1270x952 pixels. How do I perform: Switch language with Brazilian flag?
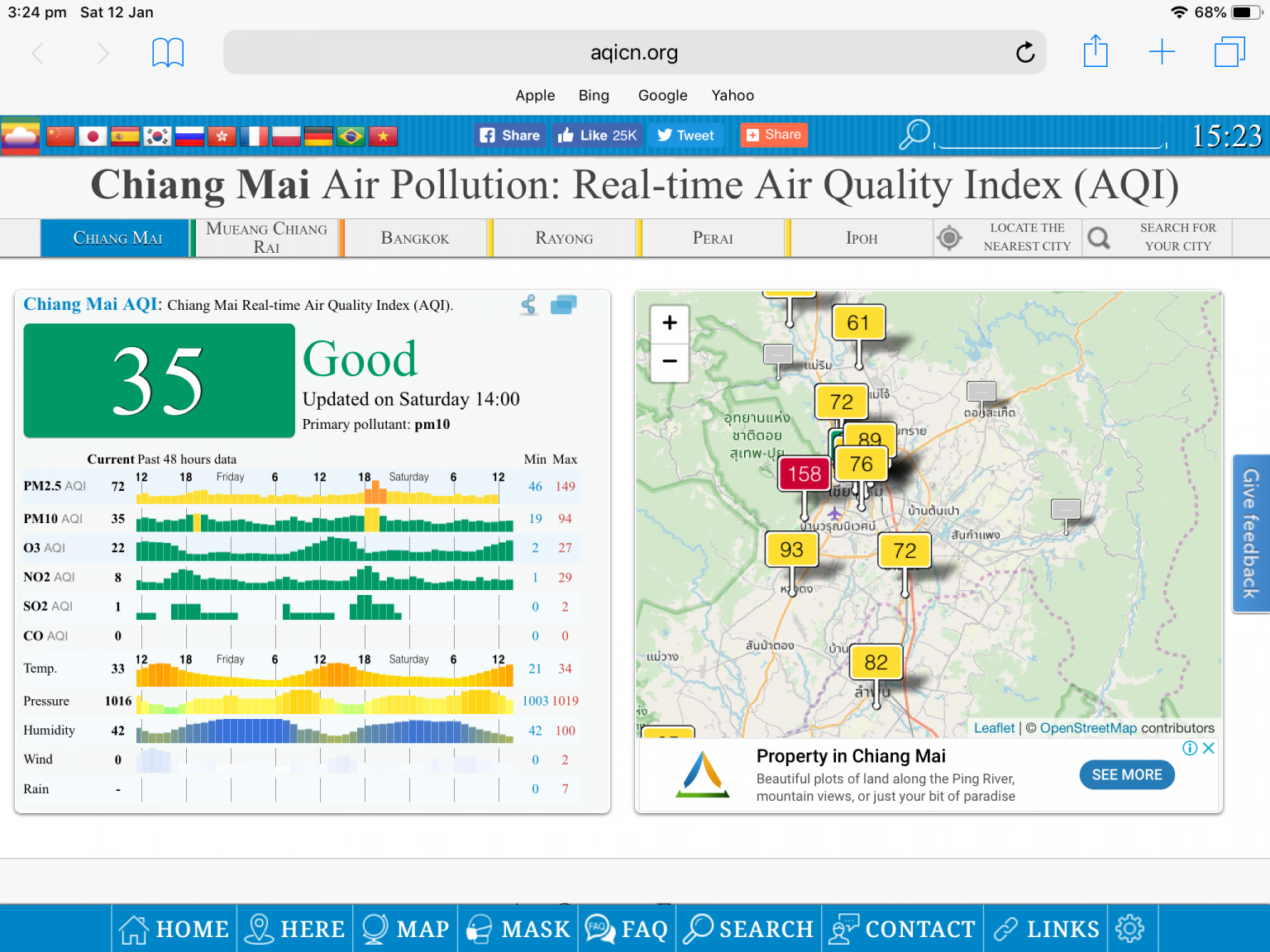(351, 136)
